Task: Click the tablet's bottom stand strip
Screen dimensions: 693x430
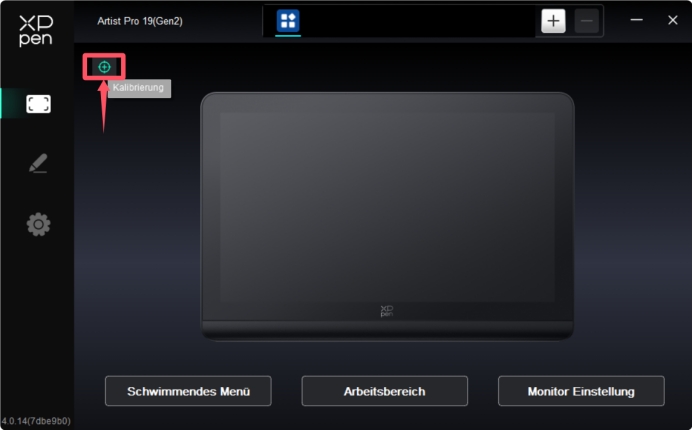Action: [x=387, y=330]
